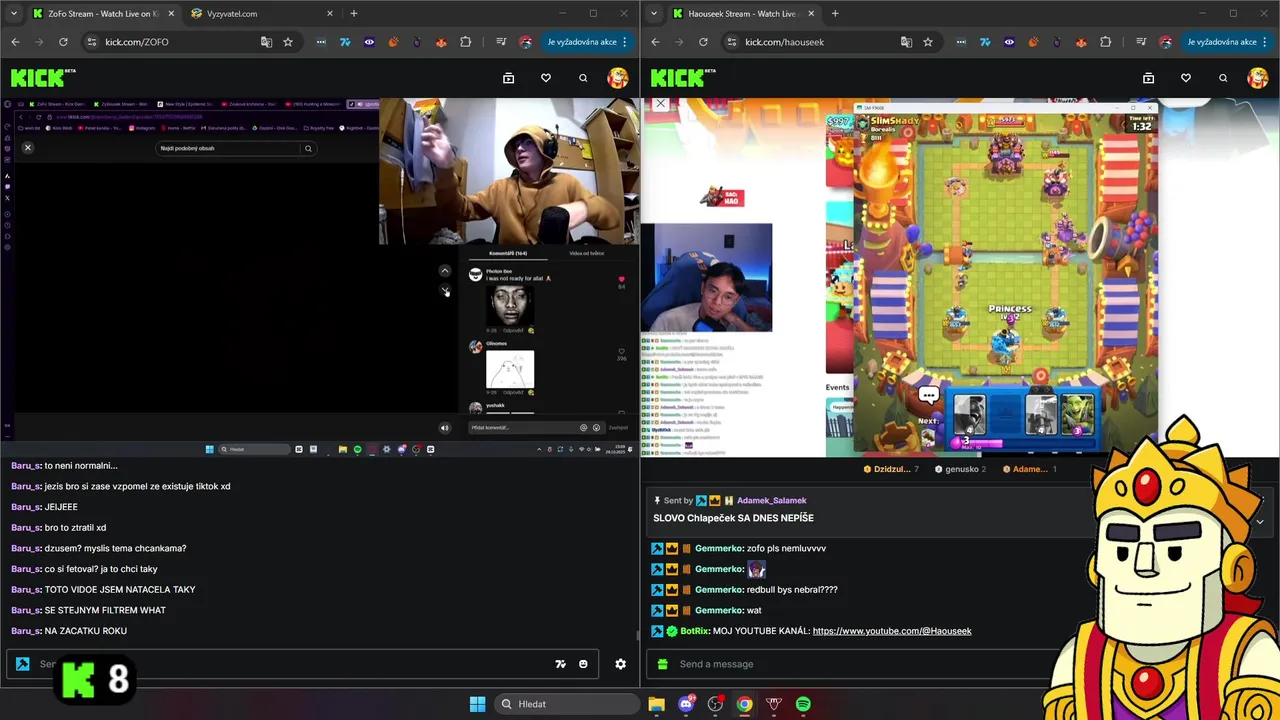Viewport: 1280px width, 720px height.
Task: Open the browse streams icon in Haouseek window
Action: [1148, 78]
